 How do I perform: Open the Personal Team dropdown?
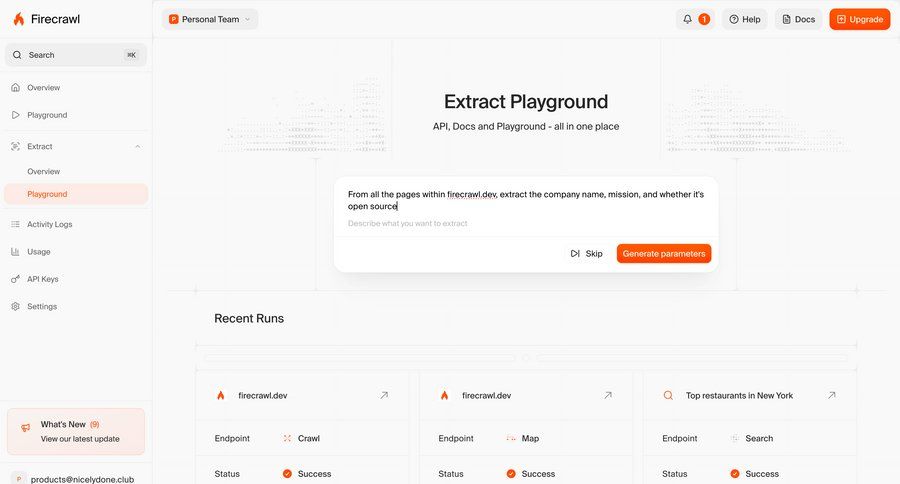210,19
